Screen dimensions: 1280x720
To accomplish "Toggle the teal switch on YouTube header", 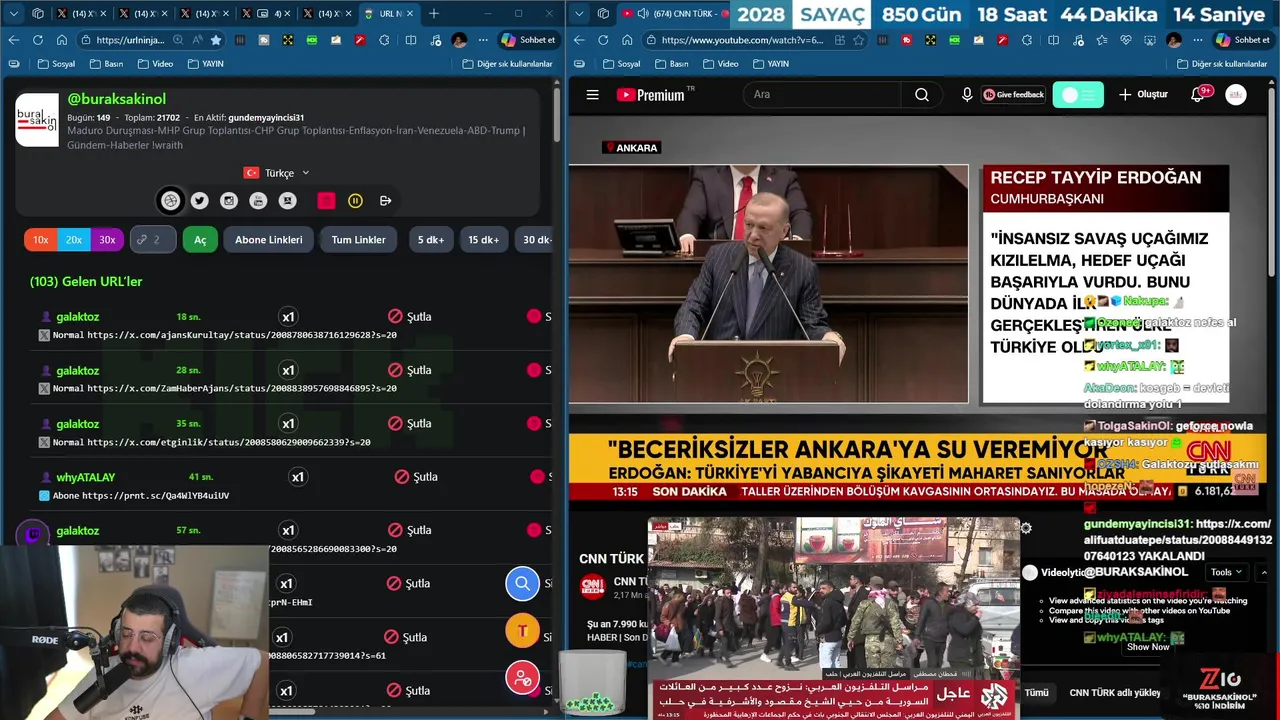I will (1078, 95).
